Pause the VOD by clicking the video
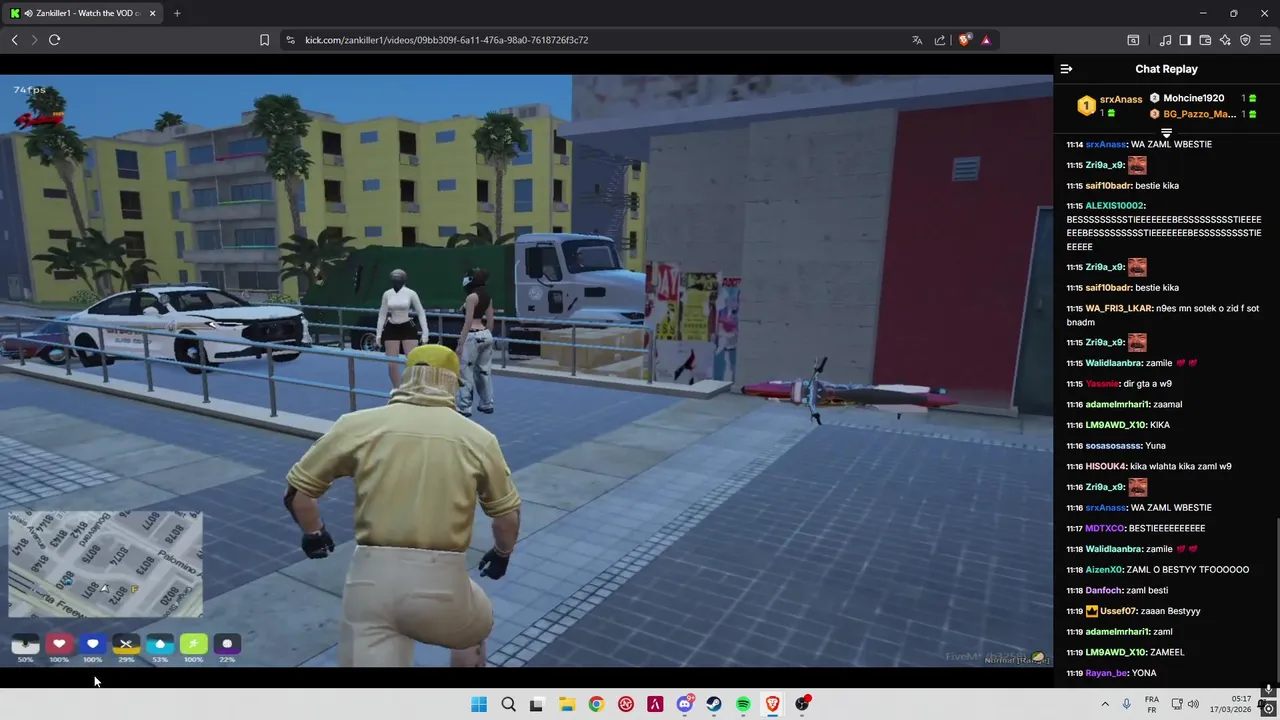Image resolution: width=1280 pixels, height=720 pixels. click(x=526, y=370)
